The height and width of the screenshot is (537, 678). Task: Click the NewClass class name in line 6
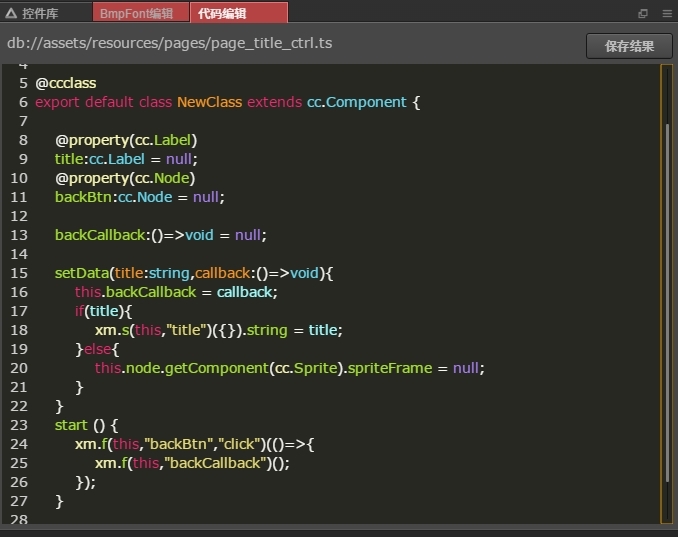[209, 102]
